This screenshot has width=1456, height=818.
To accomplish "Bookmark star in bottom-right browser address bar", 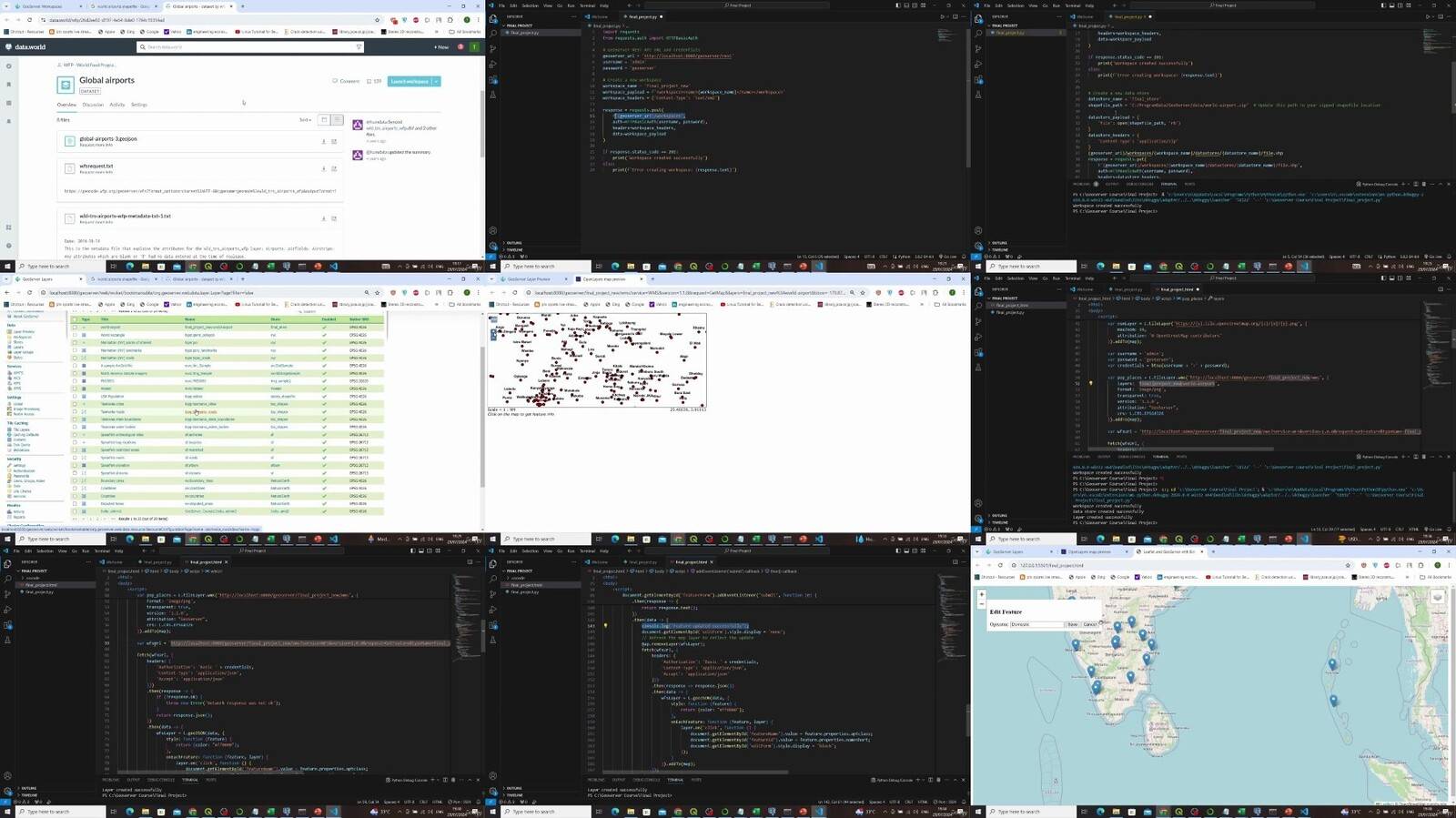I will (x=1348, y=565).
